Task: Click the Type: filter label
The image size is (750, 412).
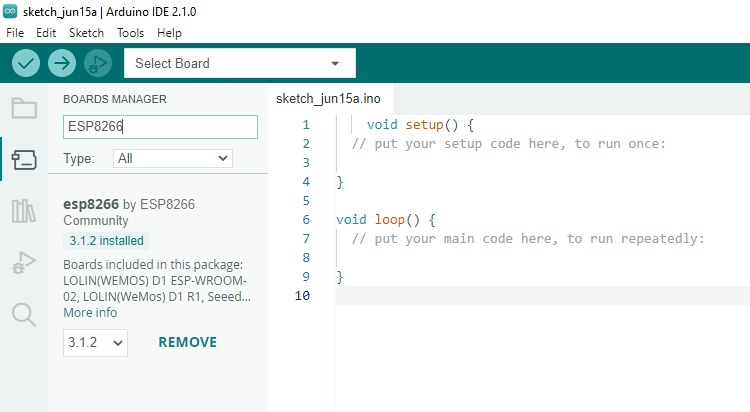Action: tap(79, 158)
